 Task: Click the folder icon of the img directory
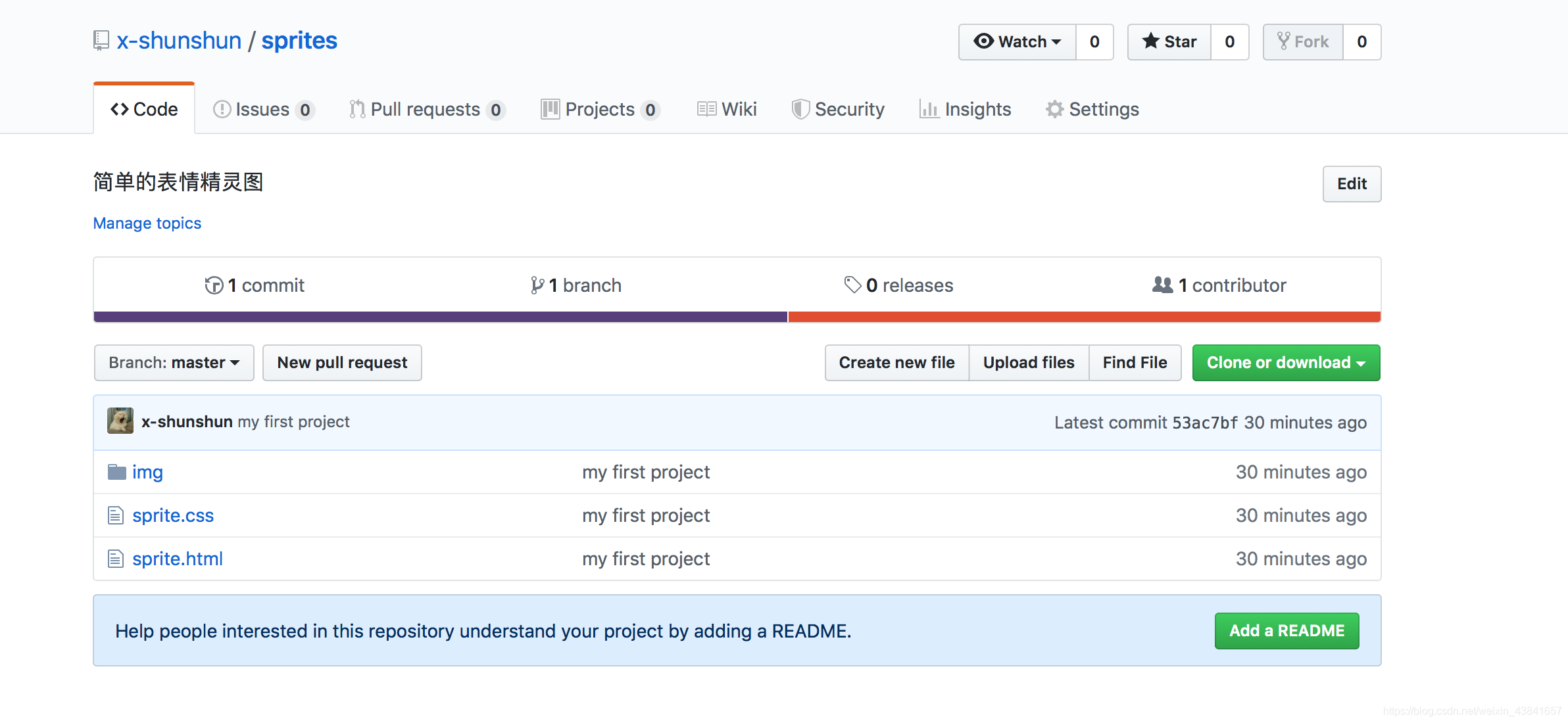click(116, 472)
